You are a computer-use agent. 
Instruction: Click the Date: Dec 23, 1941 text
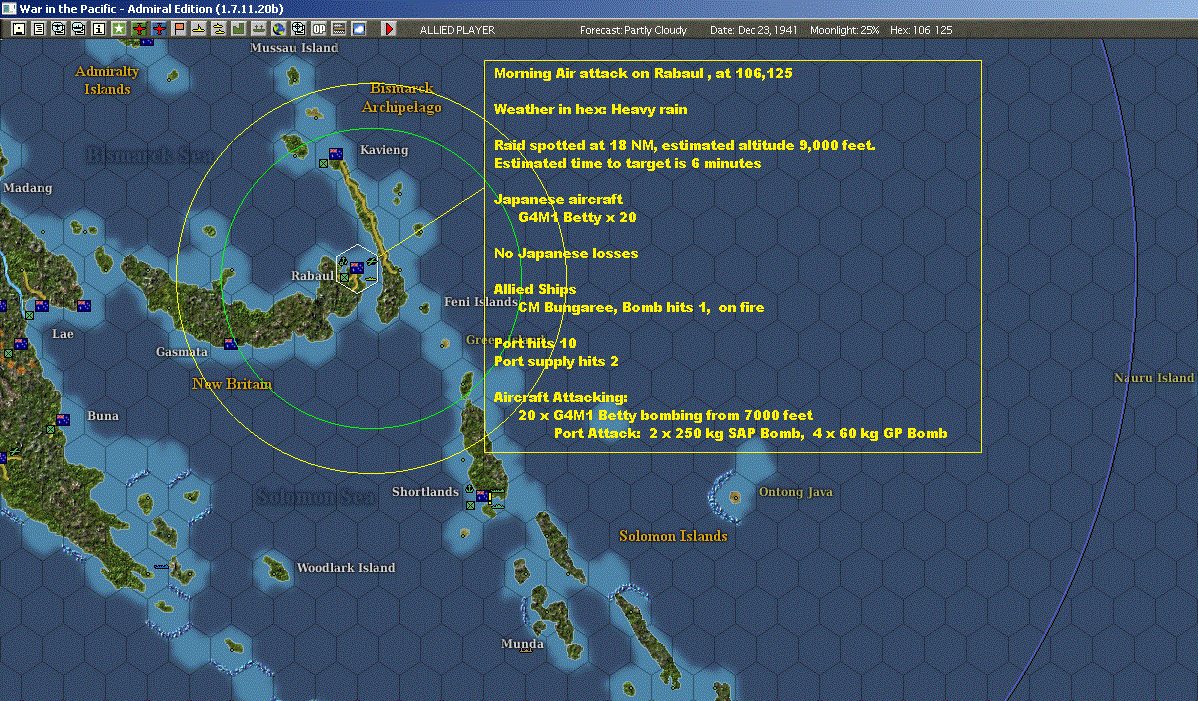click(753, 30)
